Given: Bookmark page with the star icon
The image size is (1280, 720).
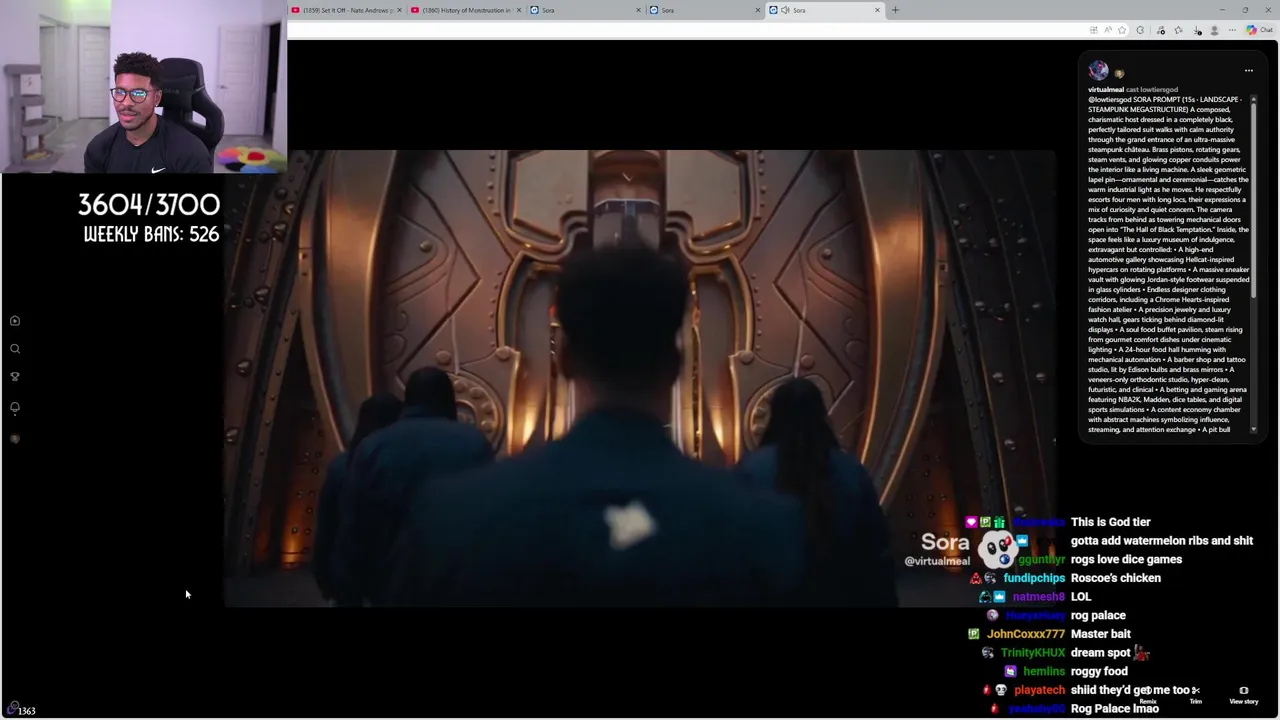Looking at the screenshot, I should [x=1122, y=30].
